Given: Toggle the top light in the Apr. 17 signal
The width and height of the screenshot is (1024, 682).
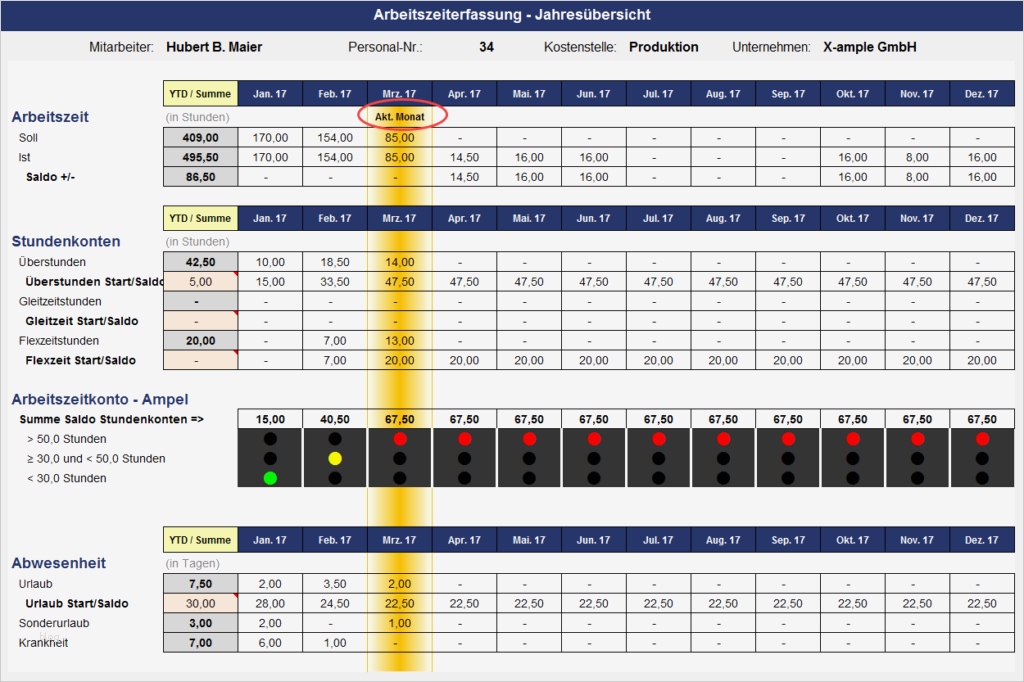Looking at the screenshot, I should (464, 437).
